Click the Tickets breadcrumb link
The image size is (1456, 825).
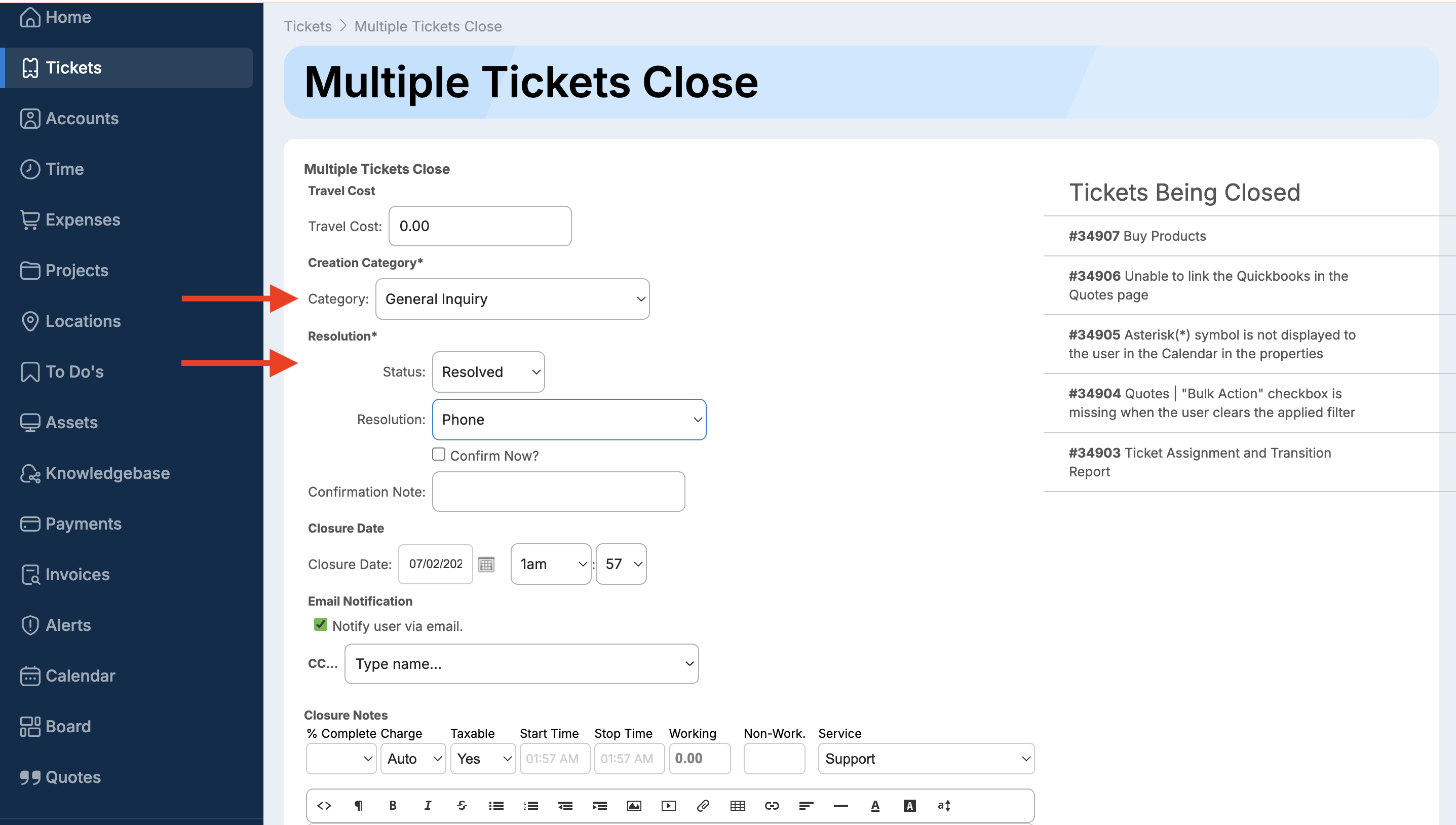[308, 26]
